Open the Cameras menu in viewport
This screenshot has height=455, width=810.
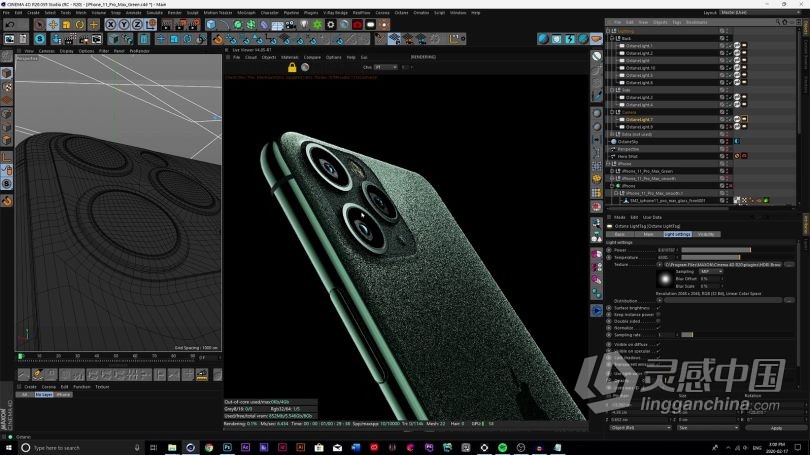46,51
